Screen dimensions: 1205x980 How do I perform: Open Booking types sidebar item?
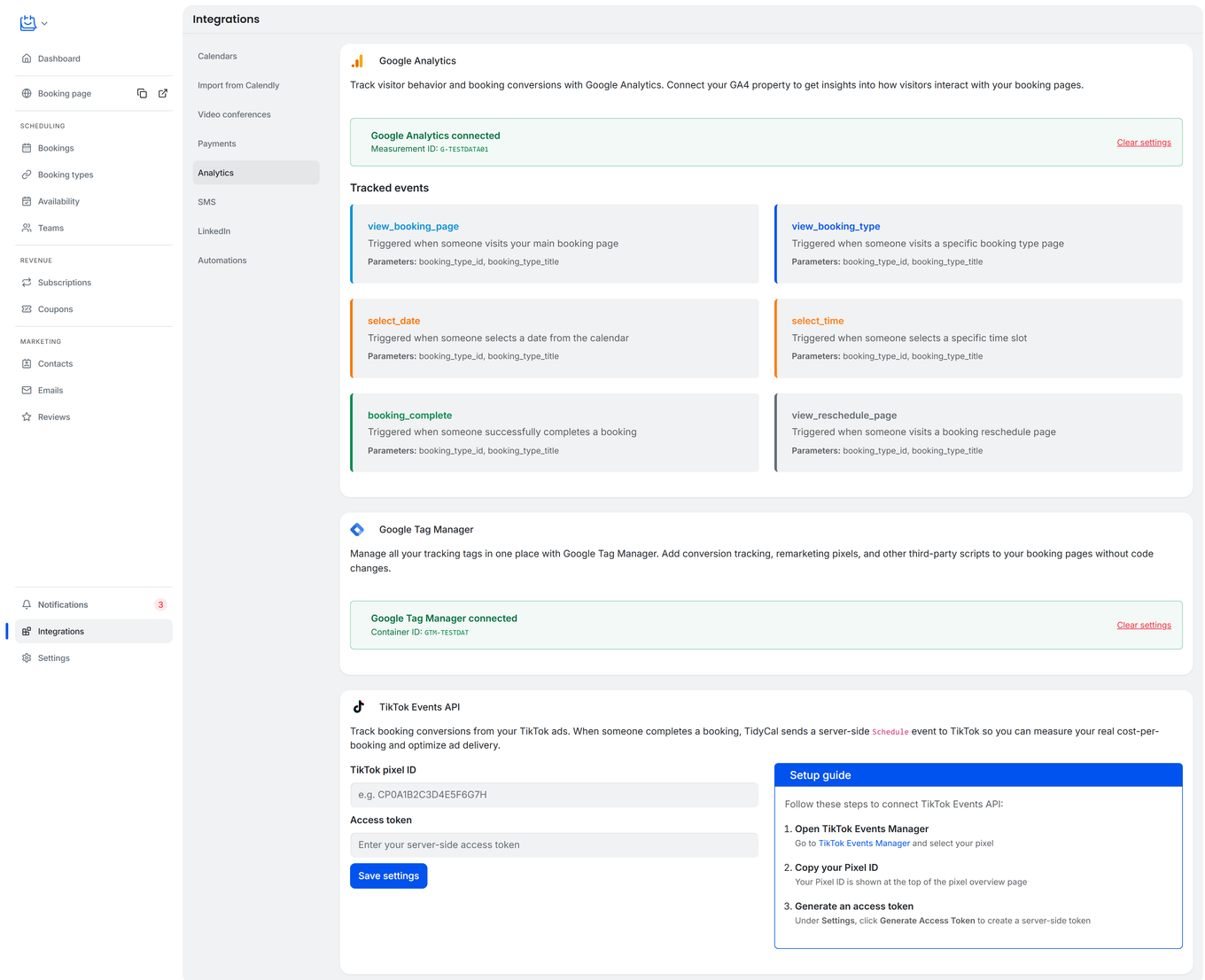(94, 175)
